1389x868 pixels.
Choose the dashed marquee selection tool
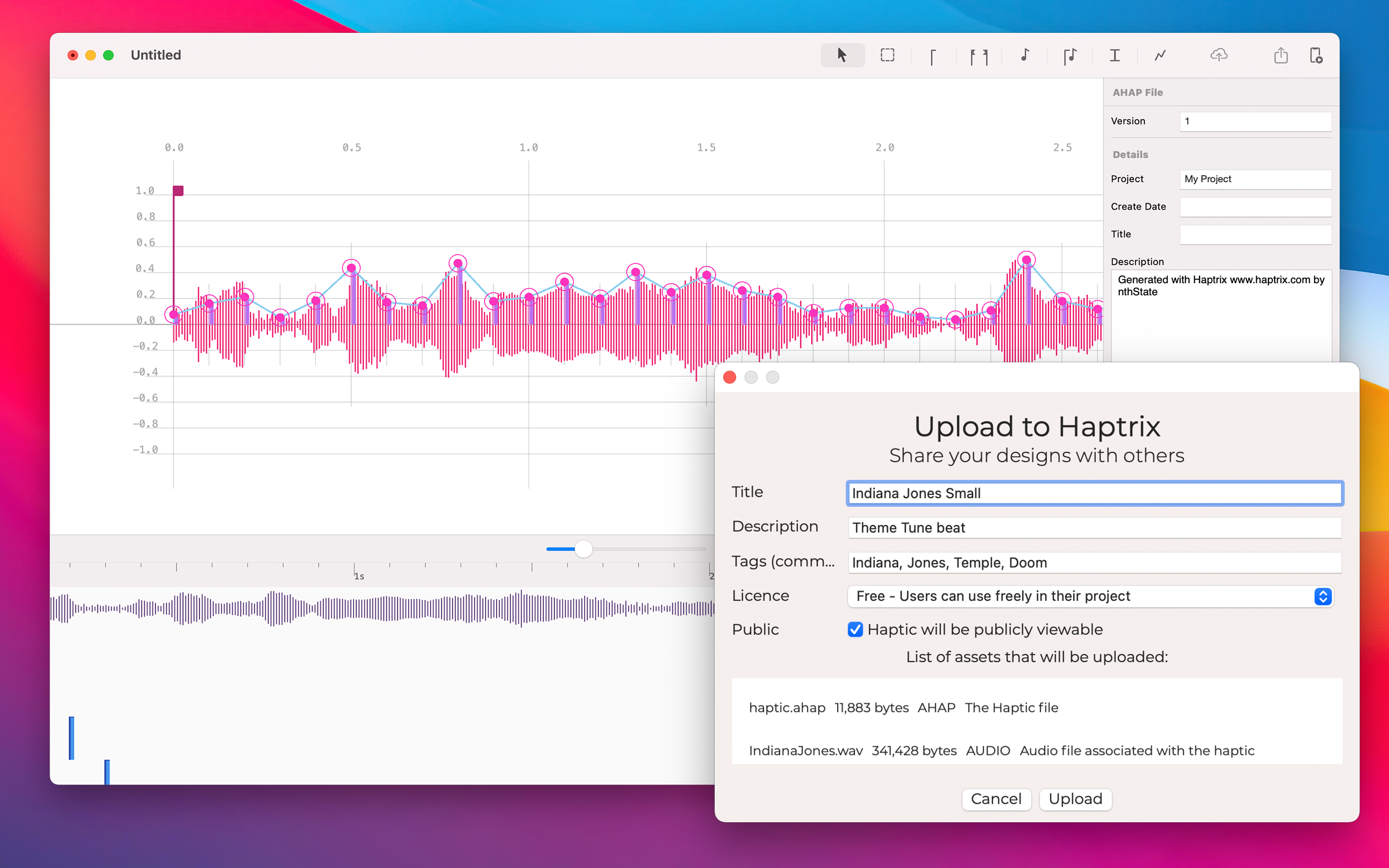887,55
